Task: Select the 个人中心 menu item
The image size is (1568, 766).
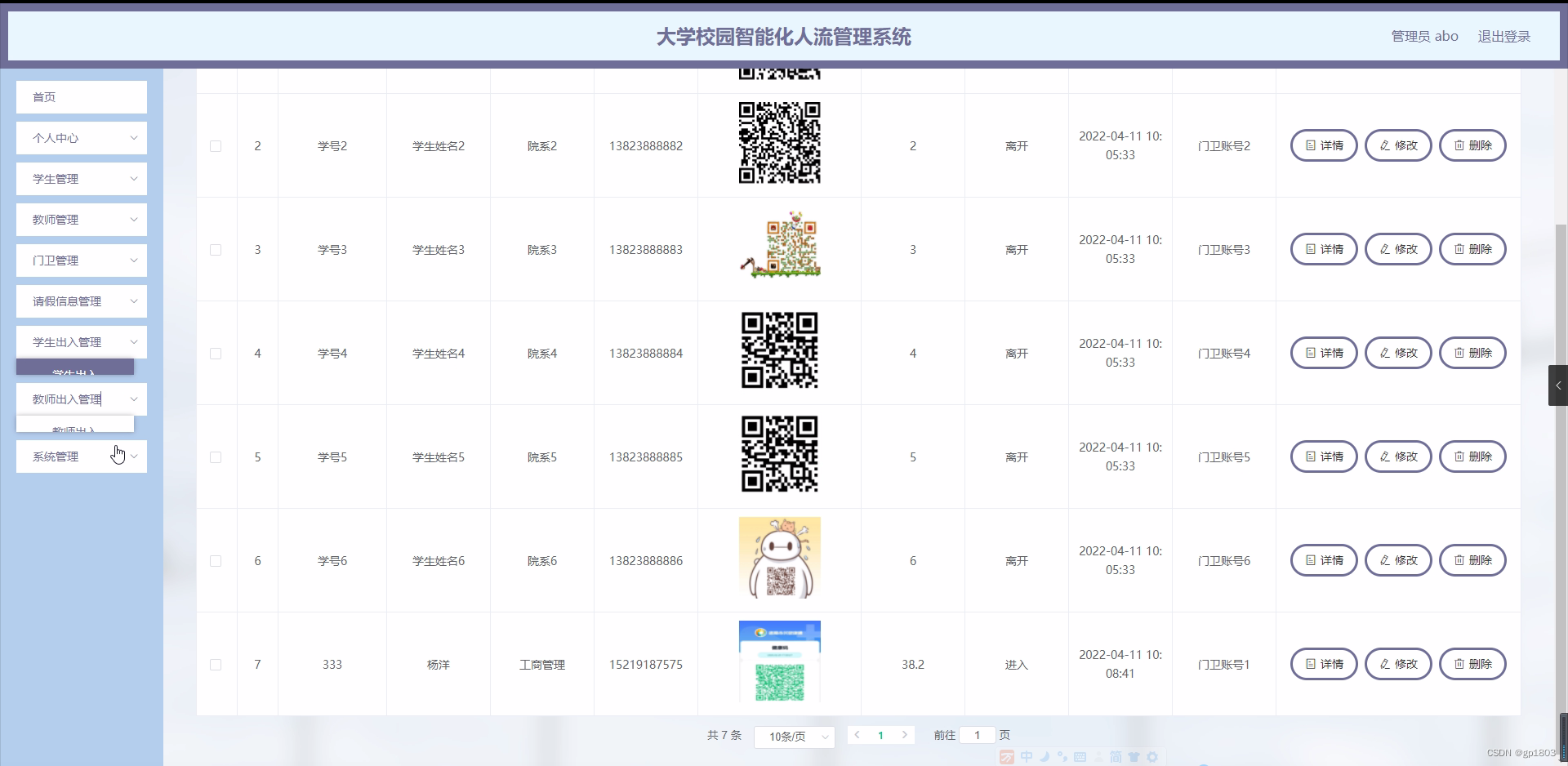Action: pyautogui.click(x=81, y=137)
